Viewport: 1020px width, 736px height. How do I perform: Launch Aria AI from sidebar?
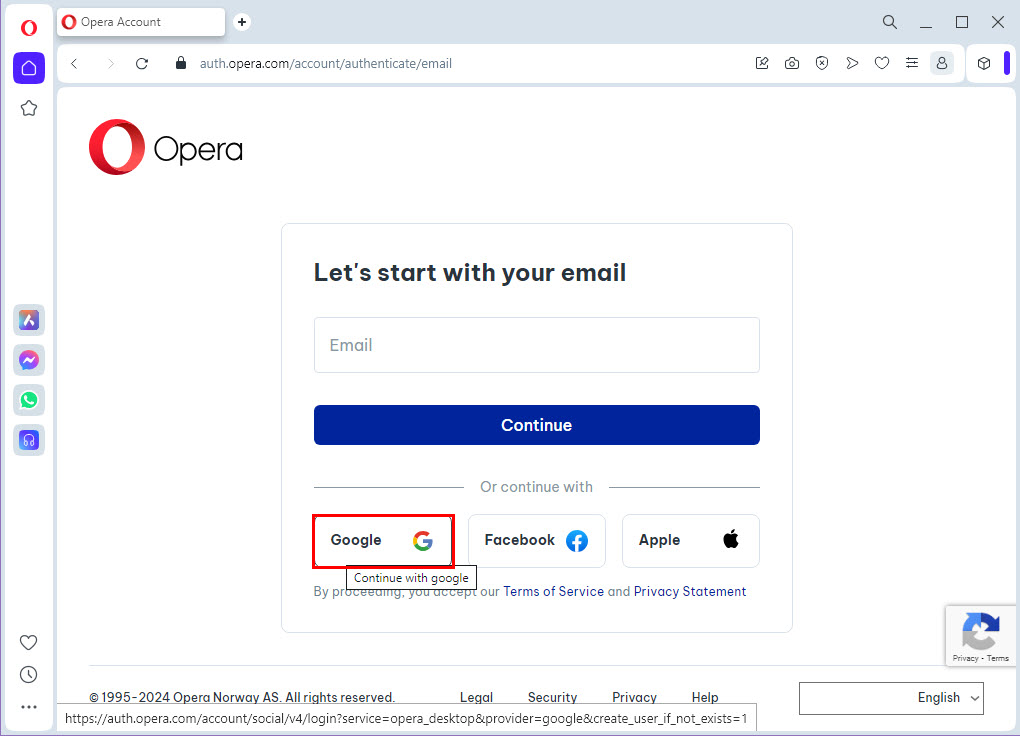29,320
